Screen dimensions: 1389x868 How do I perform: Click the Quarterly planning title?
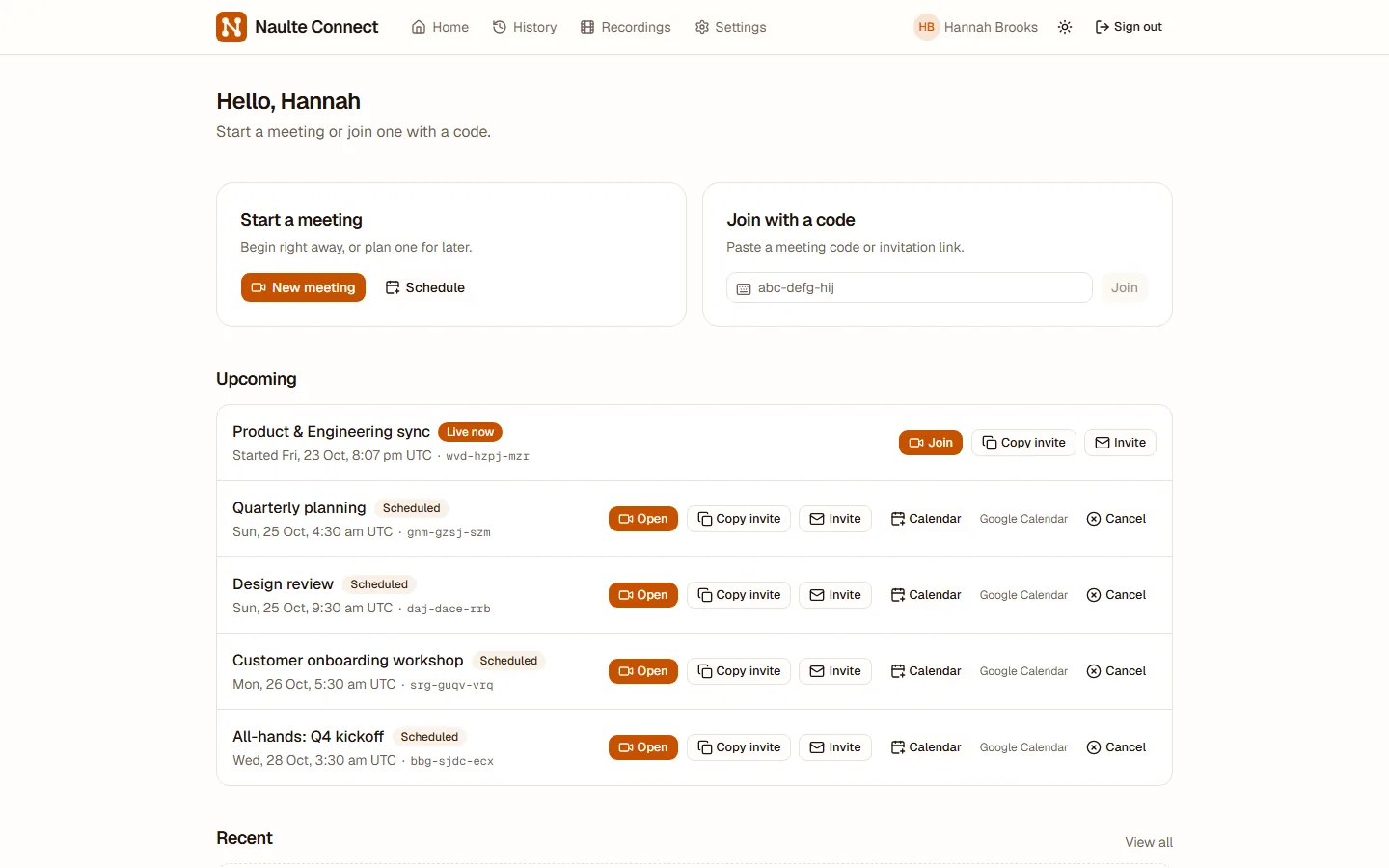pos(299,508)
